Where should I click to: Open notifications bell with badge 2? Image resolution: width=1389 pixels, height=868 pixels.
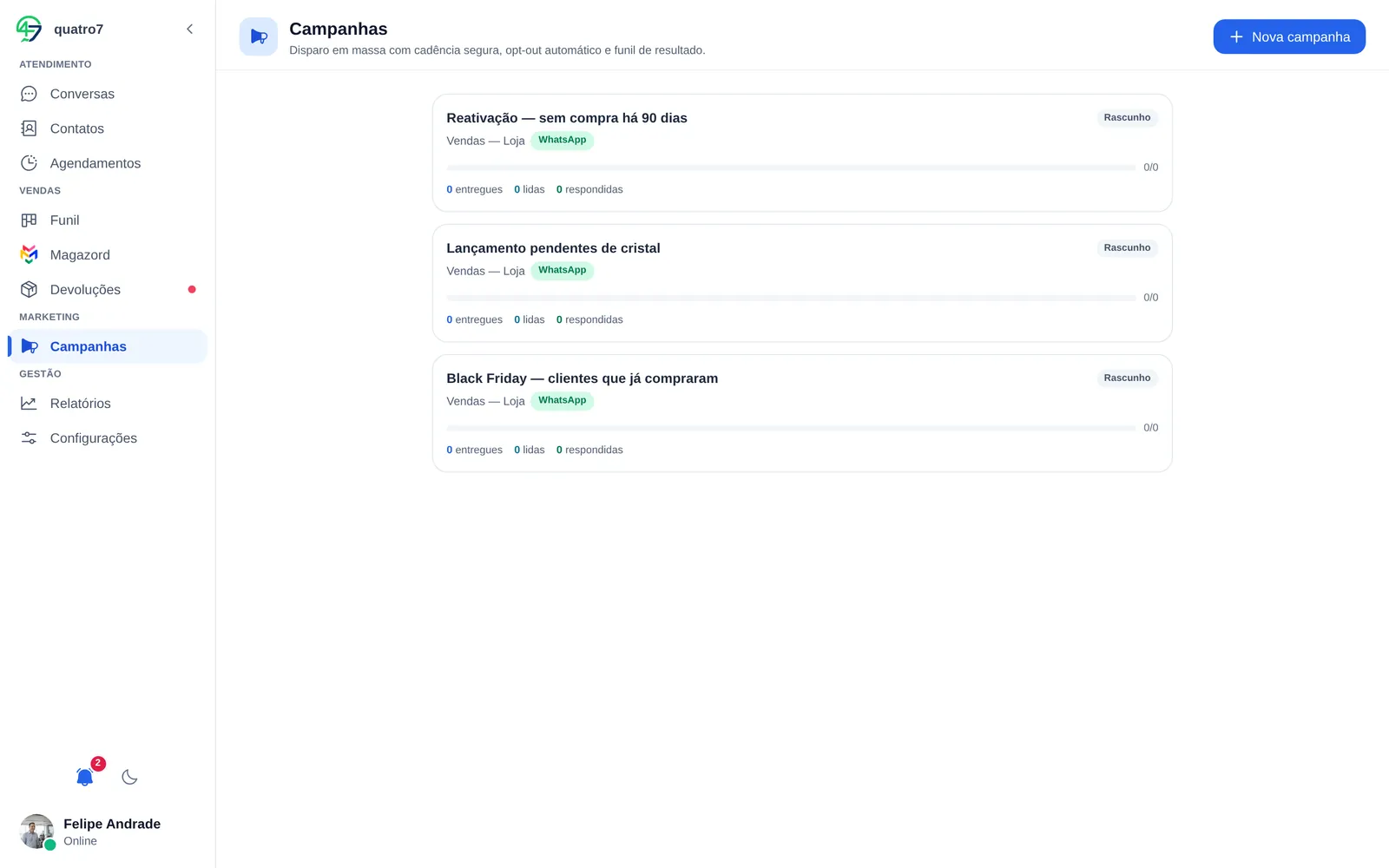click(x=85, y=777)
